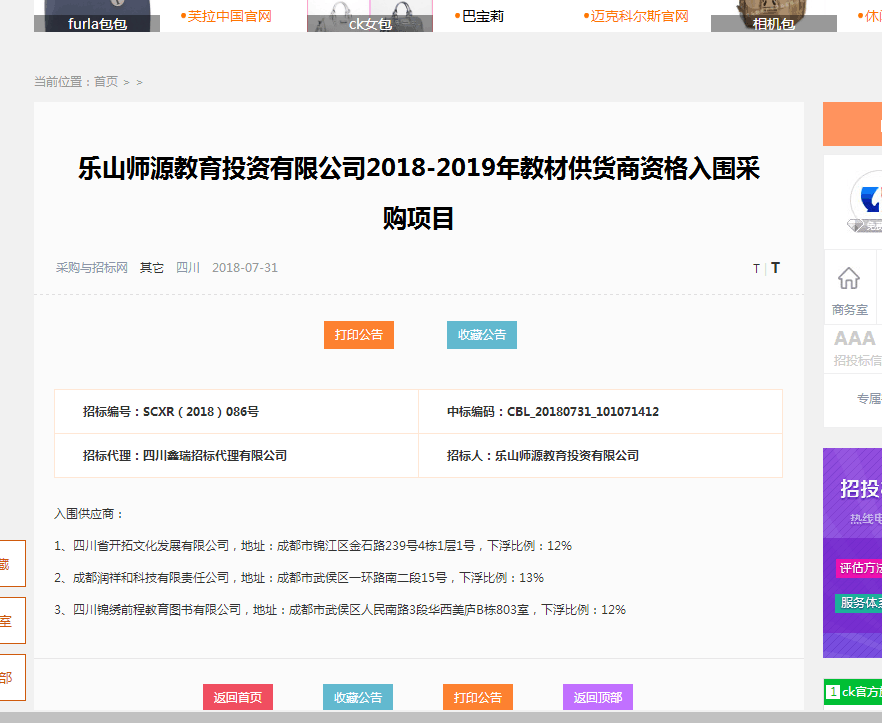Open the 巴宝莉 link

pos(483,16)
